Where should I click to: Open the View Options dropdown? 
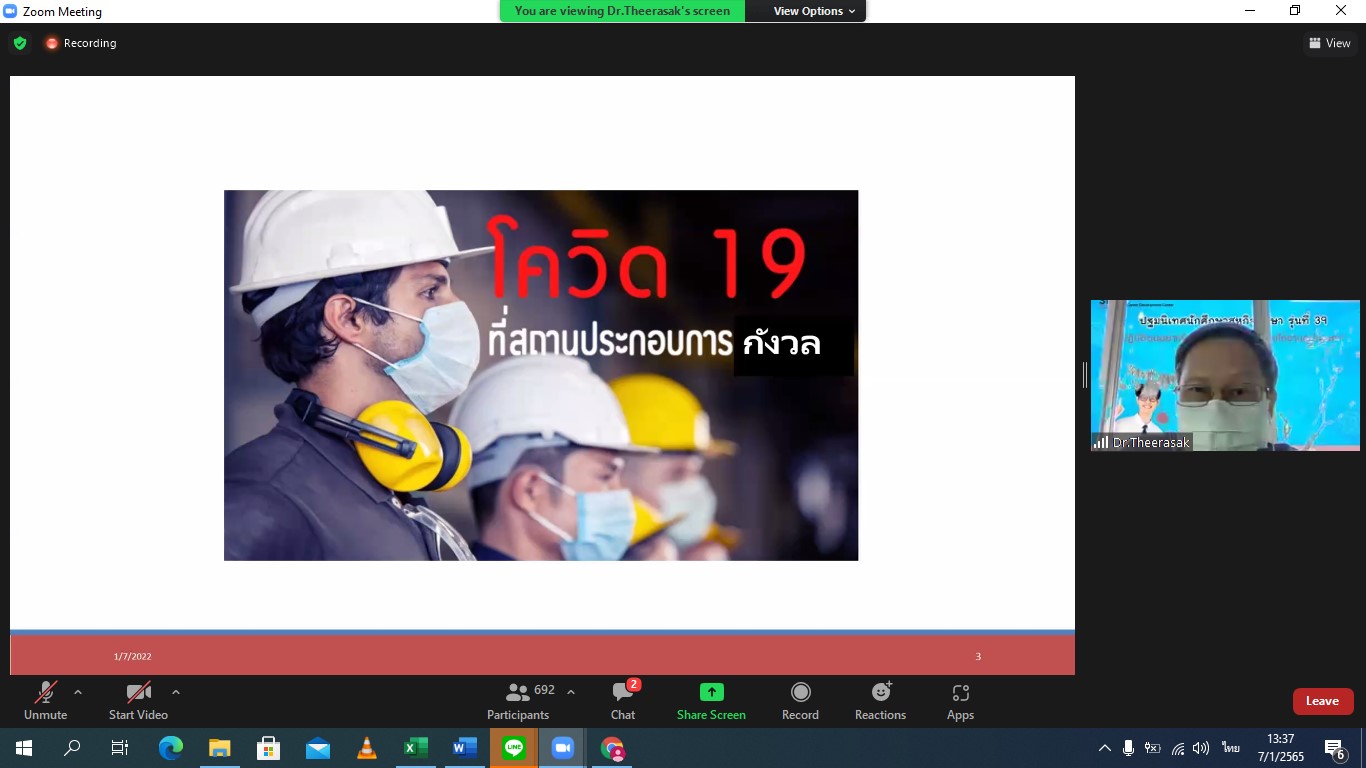tap(814, 11)
